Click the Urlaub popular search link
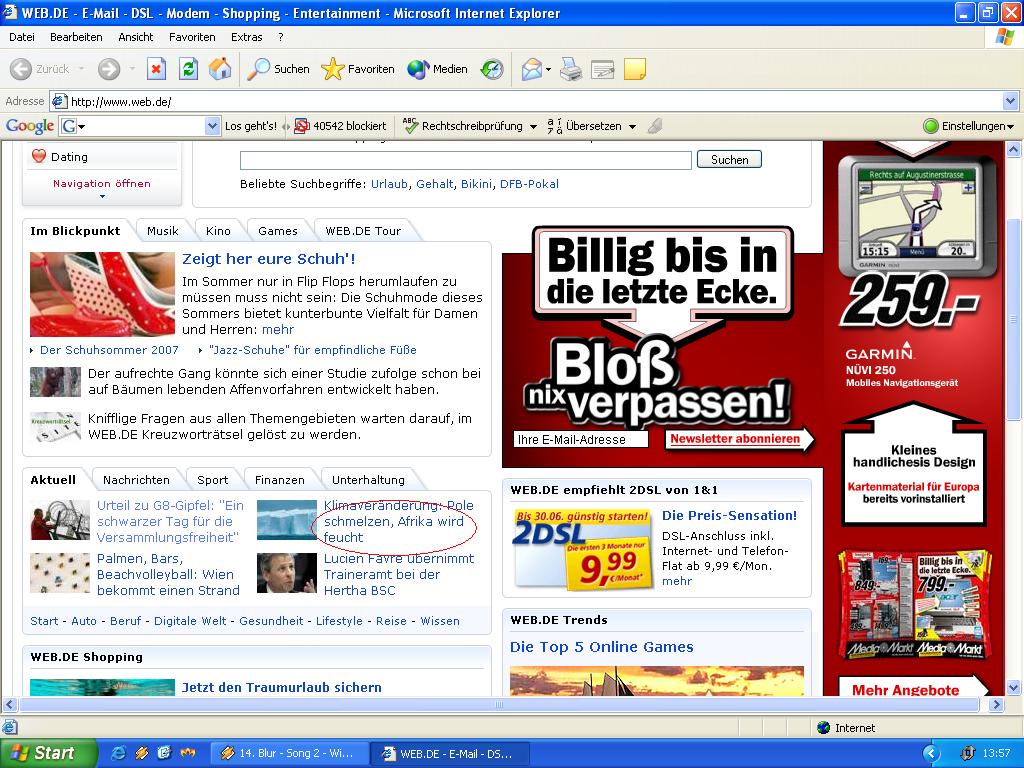Viewport: 1024px width, 768px height. point(389,184)
